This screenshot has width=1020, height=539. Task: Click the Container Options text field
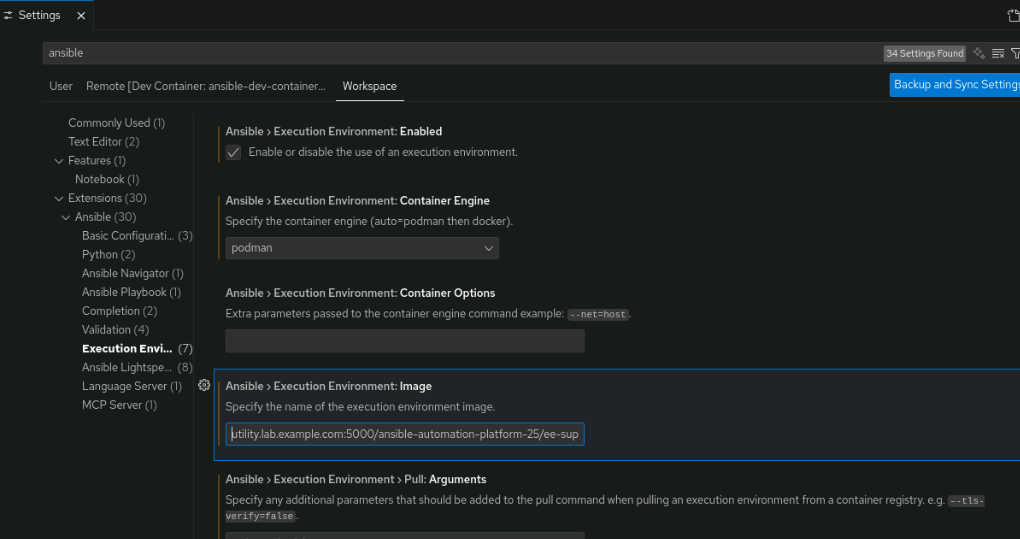pos(404,341)
